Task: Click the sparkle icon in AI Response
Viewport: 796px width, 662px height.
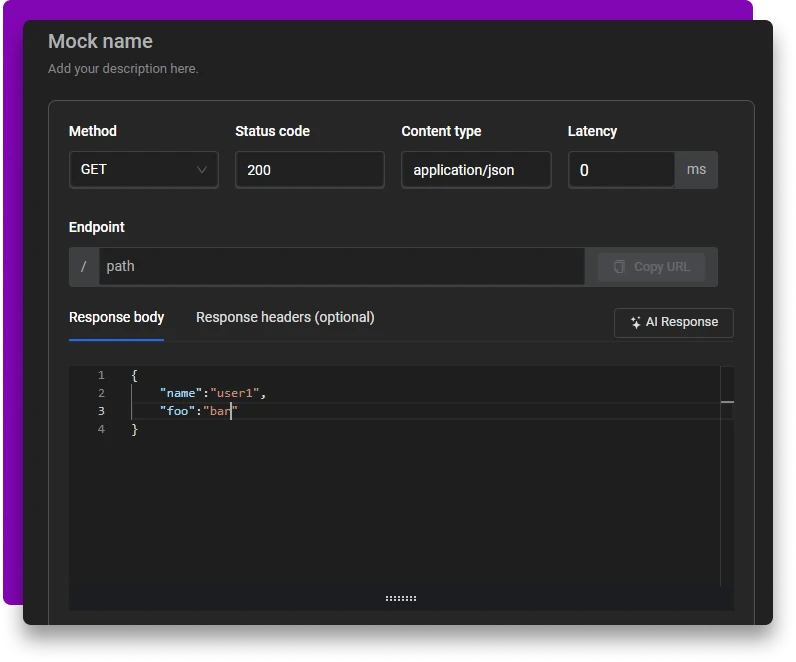Action: 635,322
